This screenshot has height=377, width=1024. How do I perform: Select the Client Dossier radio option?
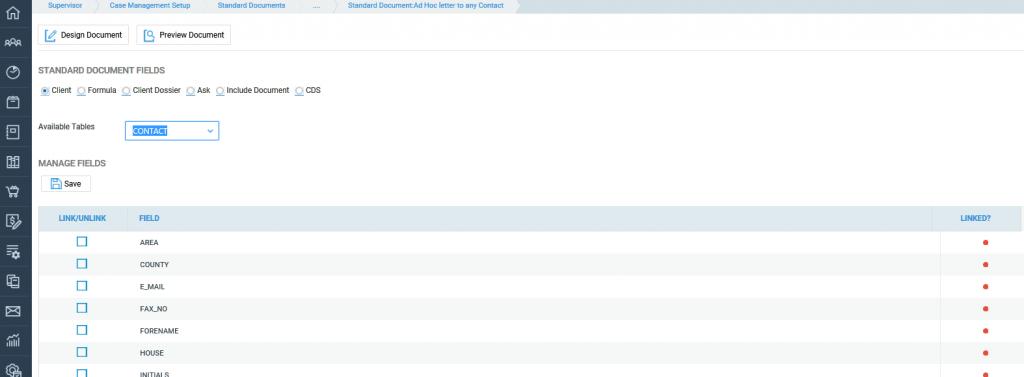coord(126,90)
